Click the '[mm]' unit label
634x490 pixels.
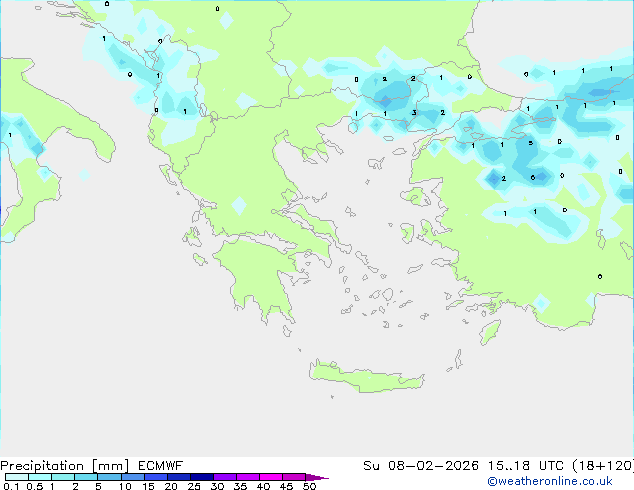point(110,466)
